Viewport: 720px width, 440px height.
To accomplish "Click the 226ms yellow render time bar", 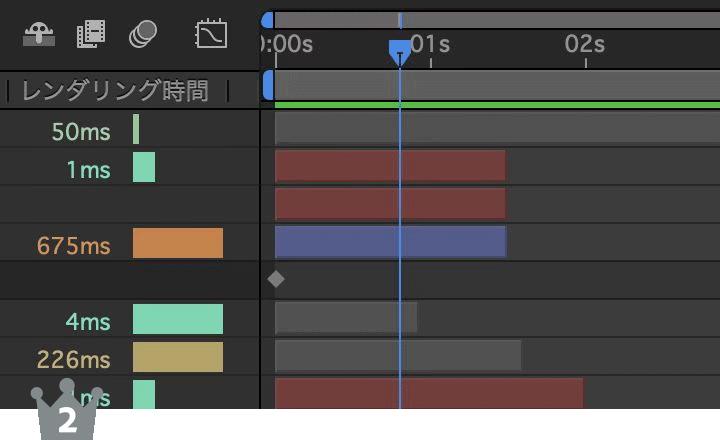I will point(178,357).
